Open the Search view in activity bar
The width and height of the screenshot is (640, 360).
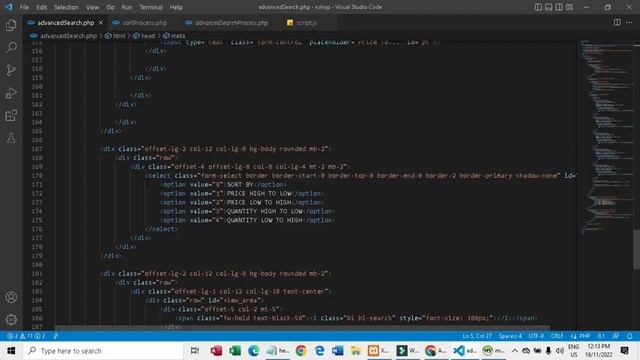pos(11,48)
